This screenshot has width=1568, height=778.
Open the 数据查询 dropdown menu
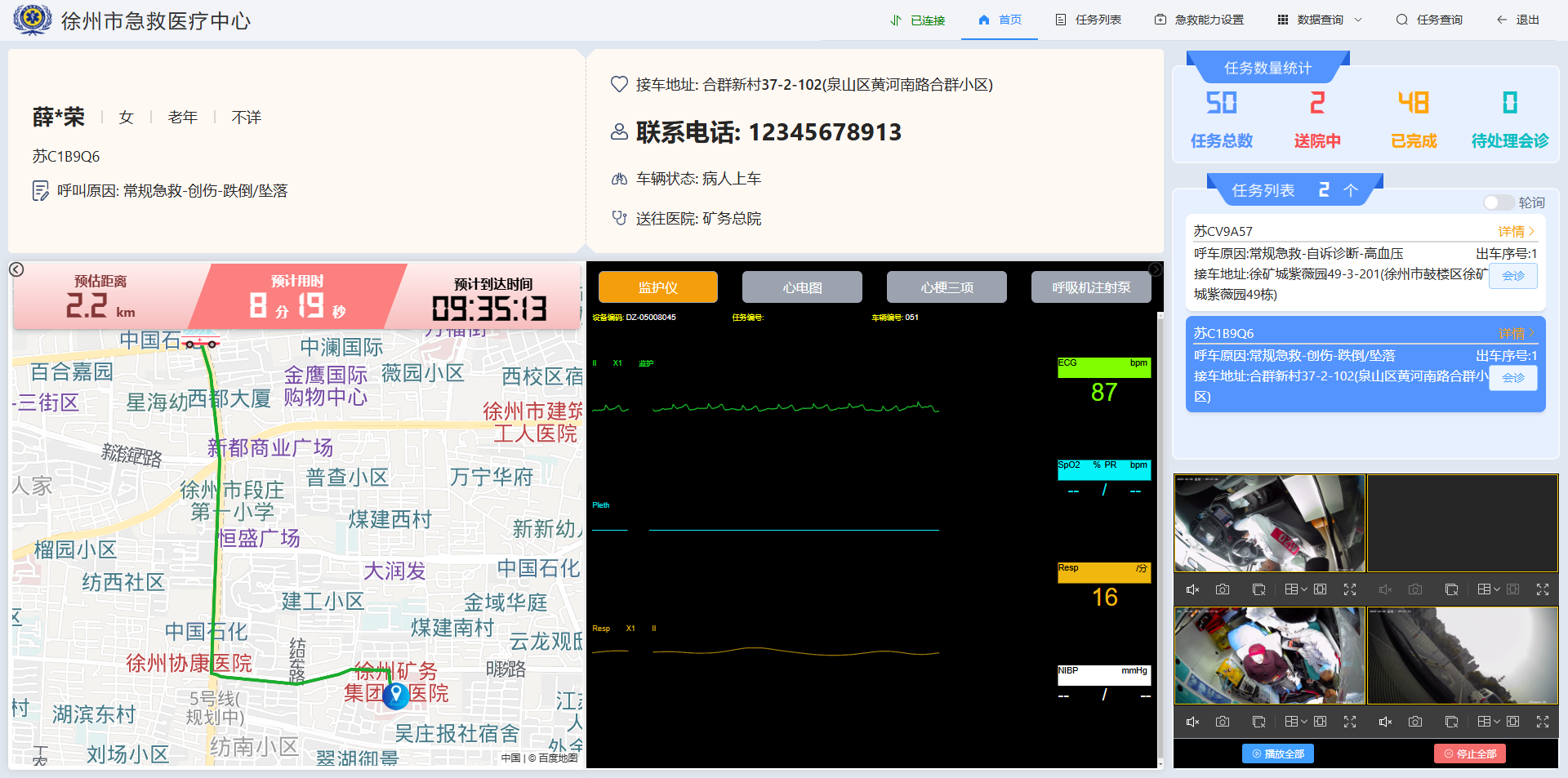(1320, 20)
